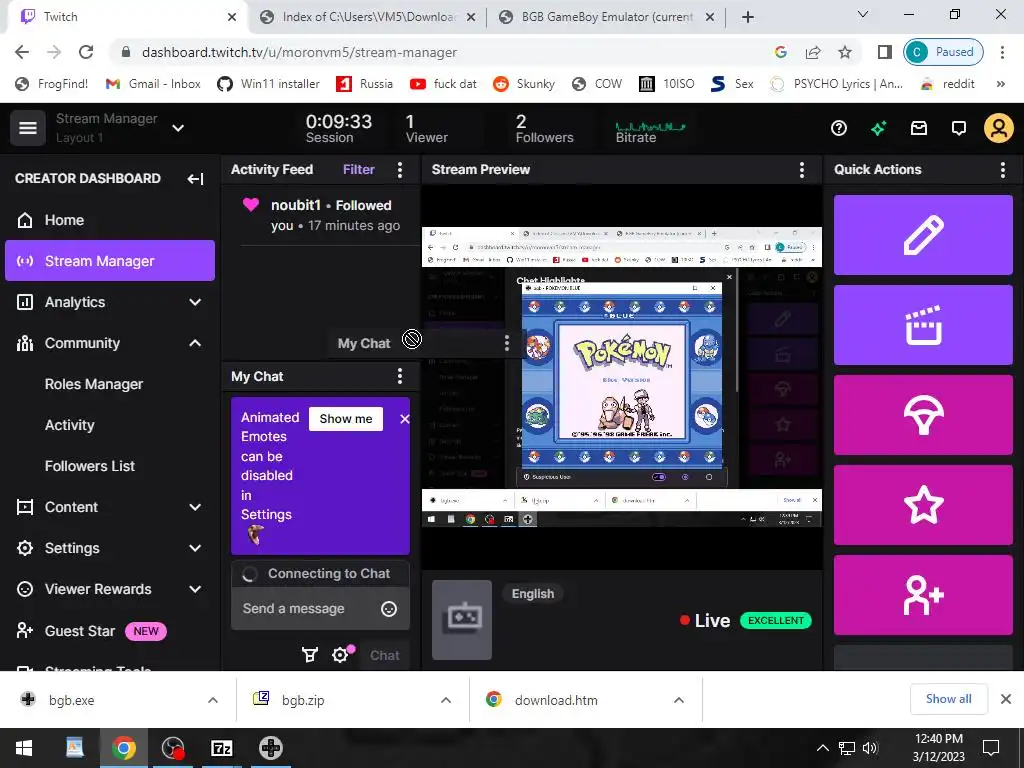Click the Bitrate graph in header

(x=650, y=127)
